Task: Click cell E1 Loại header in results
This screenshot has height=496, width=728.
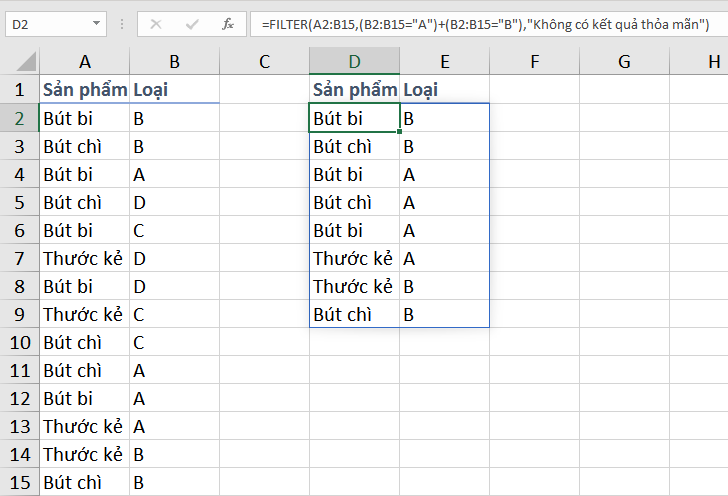Action: click(x=444, y=90)
